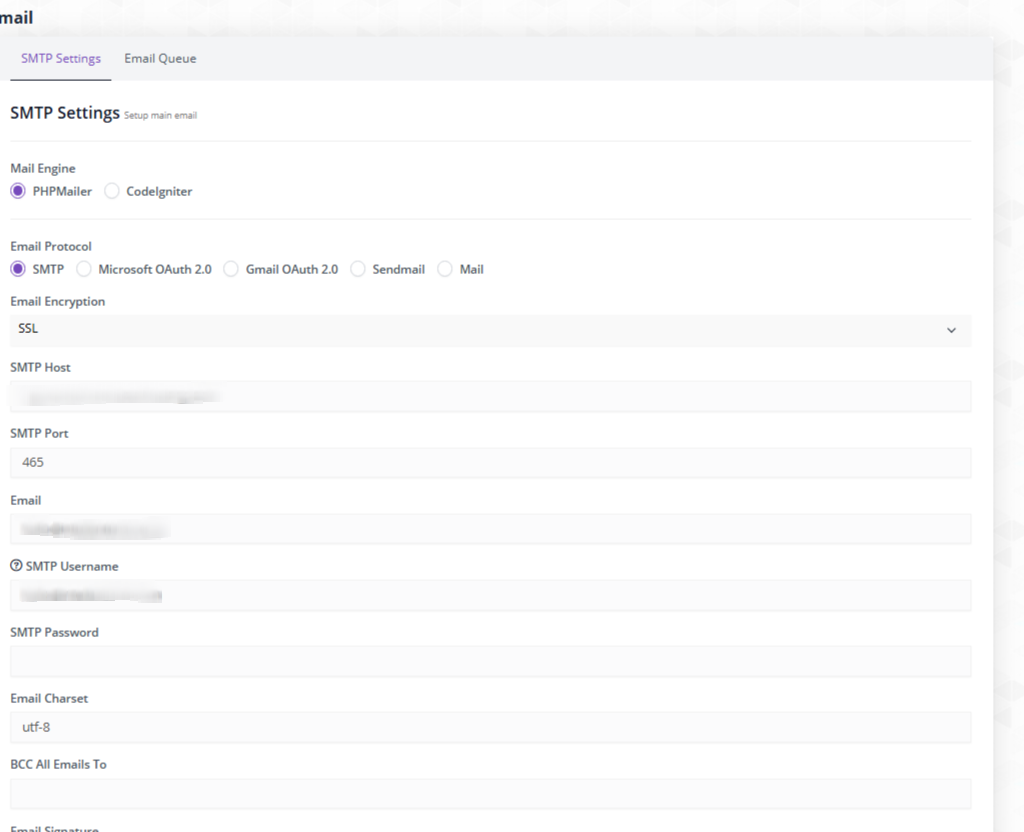Click the empty SMTP Password field
This screenshot has width=1024, height=832.
point(490,661)
